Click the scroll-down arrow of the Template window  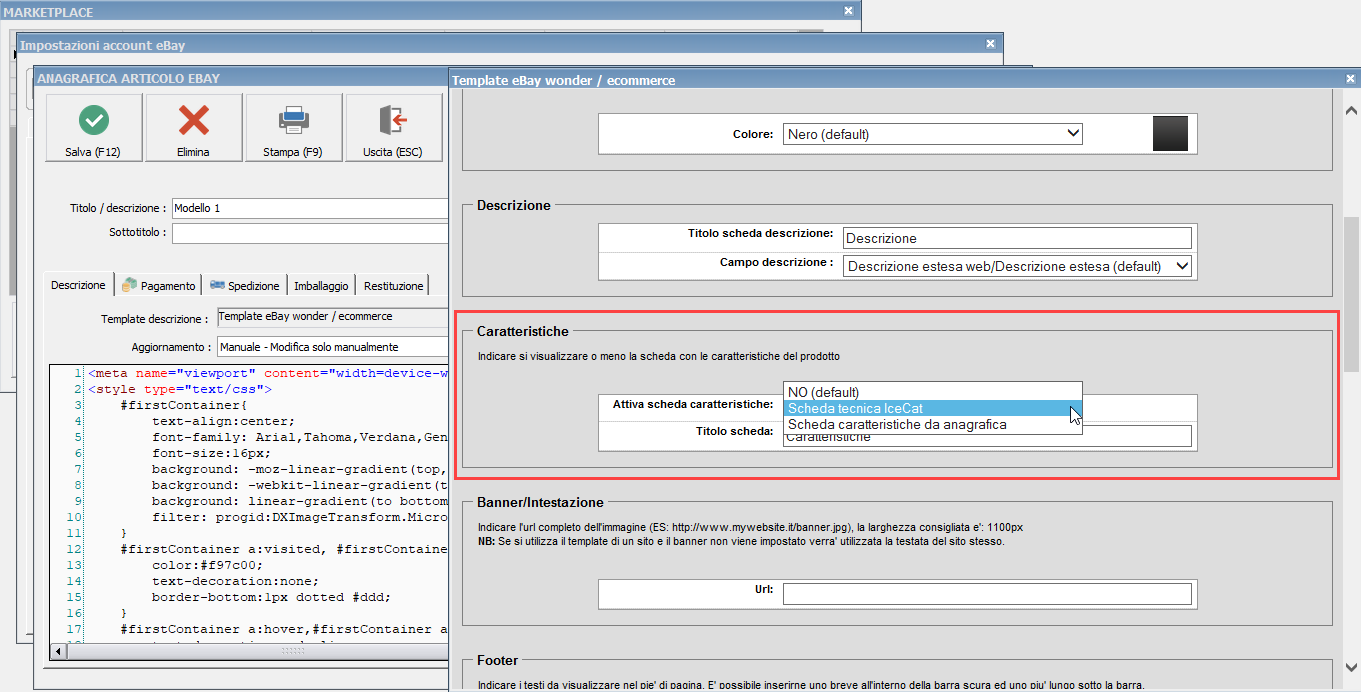click(x=1350, y=667)
